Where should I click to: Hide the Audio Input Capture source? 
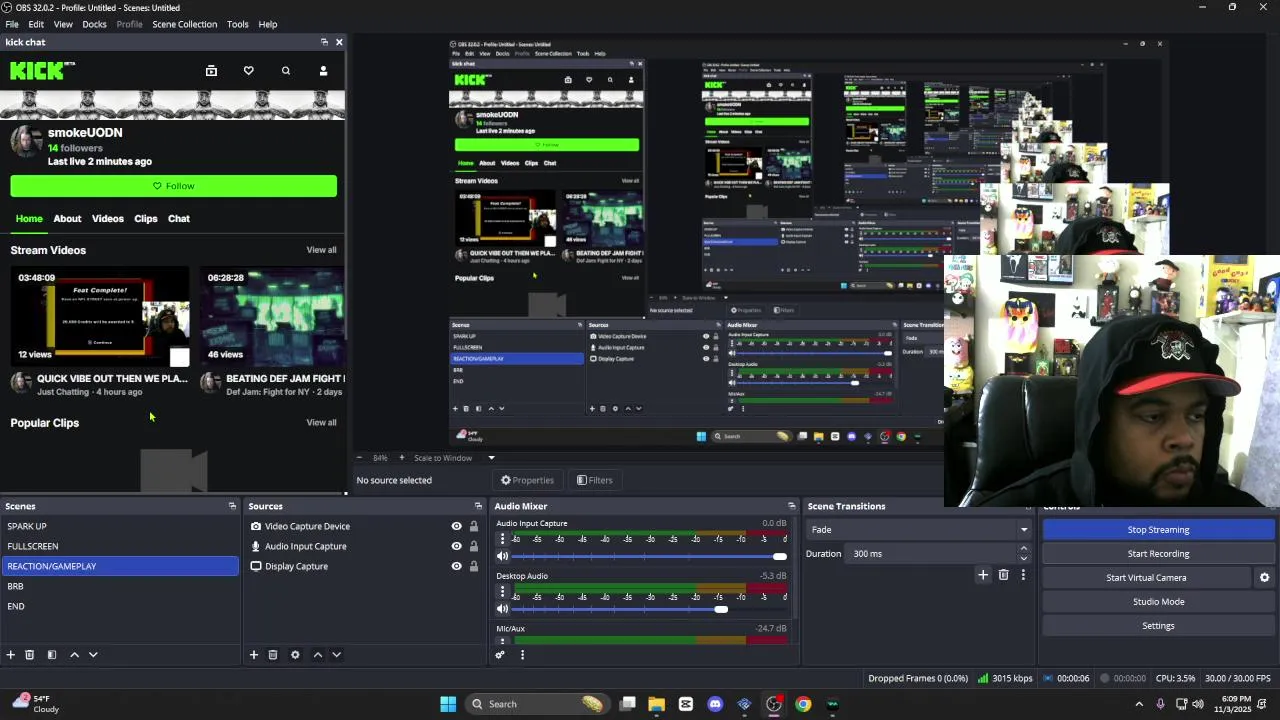[x=457, y=546]
